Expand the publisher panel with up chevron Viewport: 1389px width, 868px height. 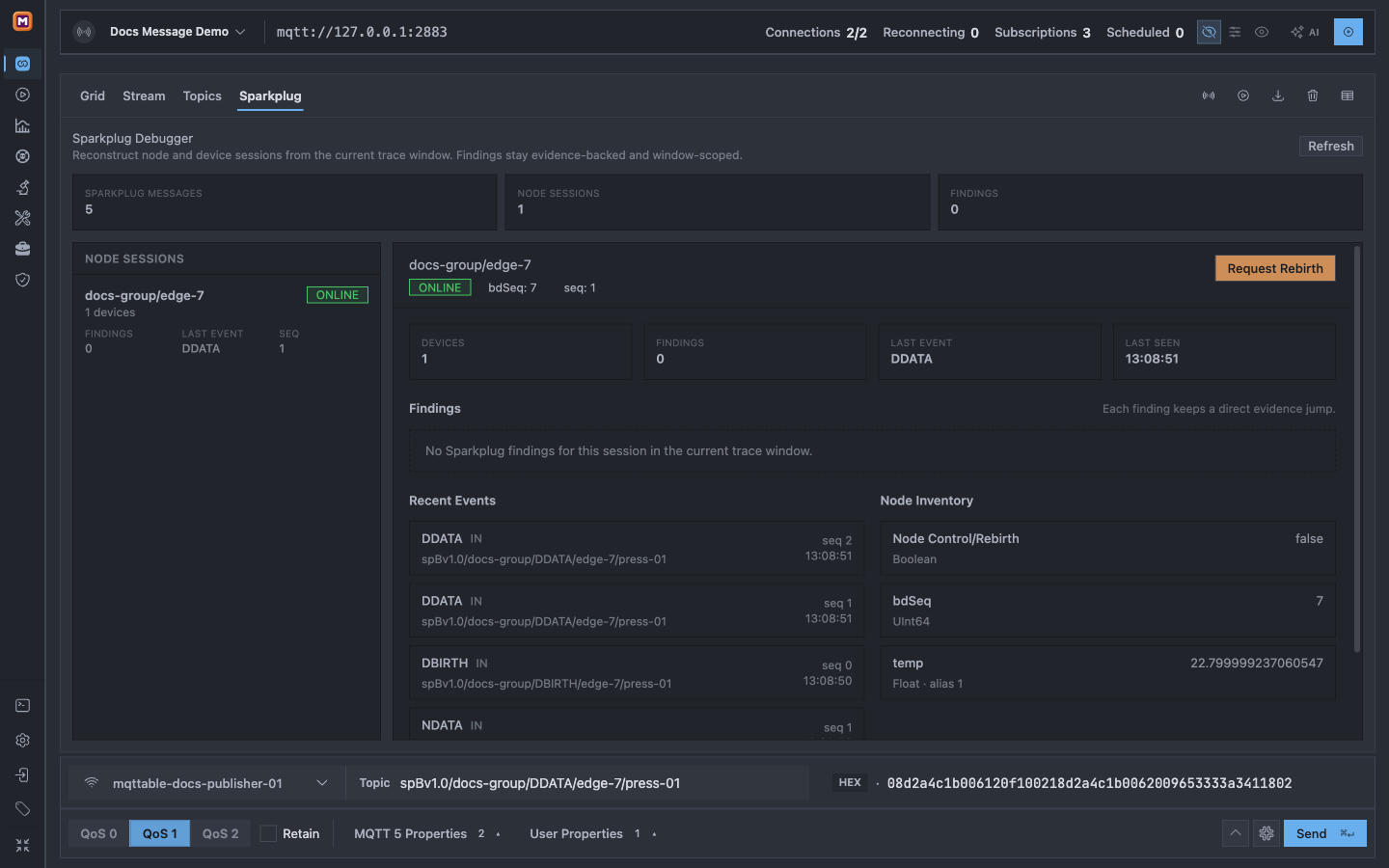coord(1236,833)
